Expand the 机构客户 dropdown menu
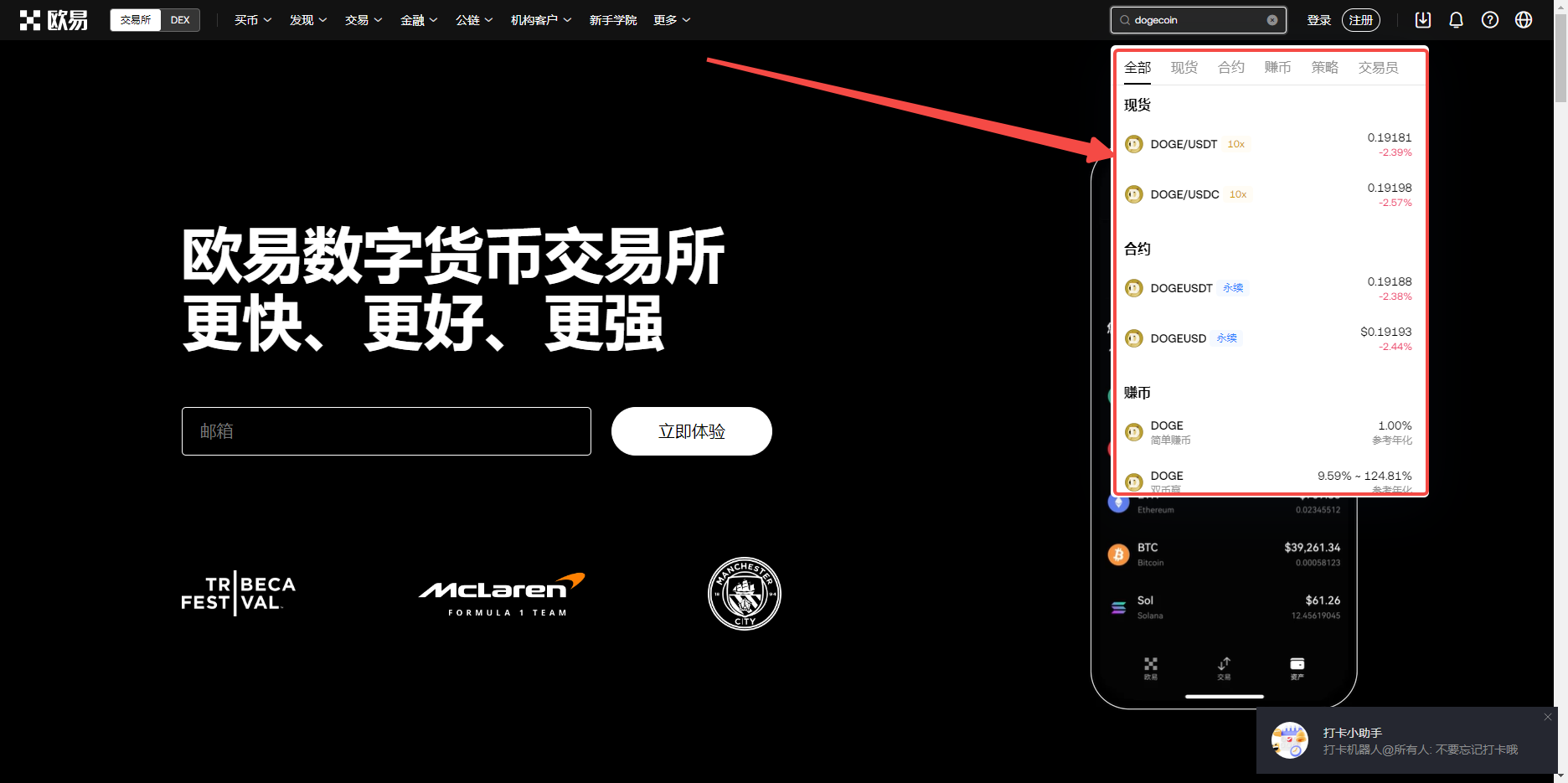Viewport: 1568px width, 783px height. tap(541, 20)
